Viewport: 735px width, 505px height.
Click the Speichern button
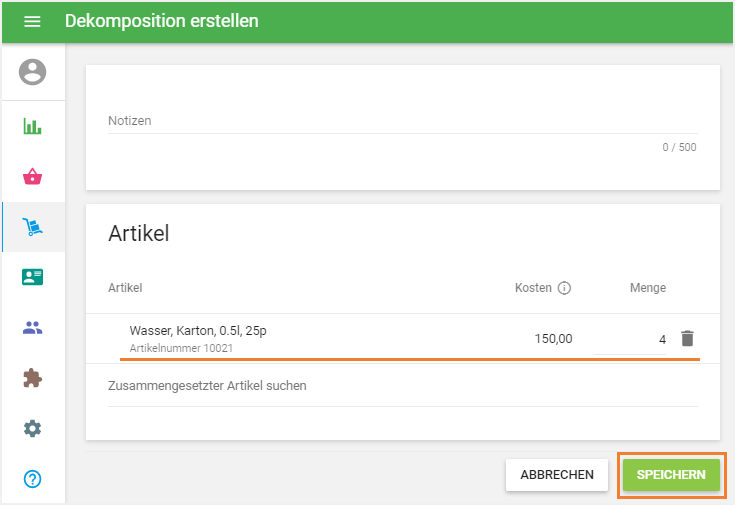point(671,475)
